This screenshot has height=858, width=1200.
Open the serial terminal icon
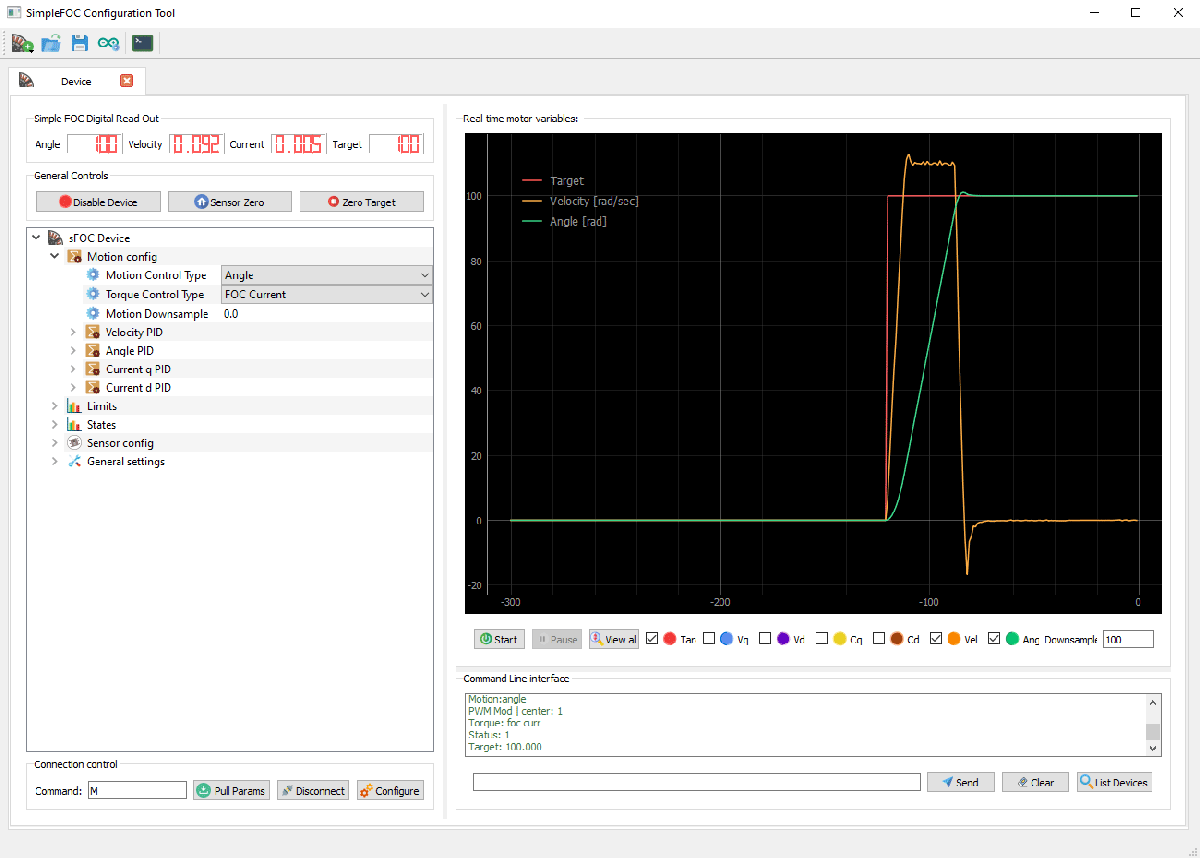click(141, 43)
